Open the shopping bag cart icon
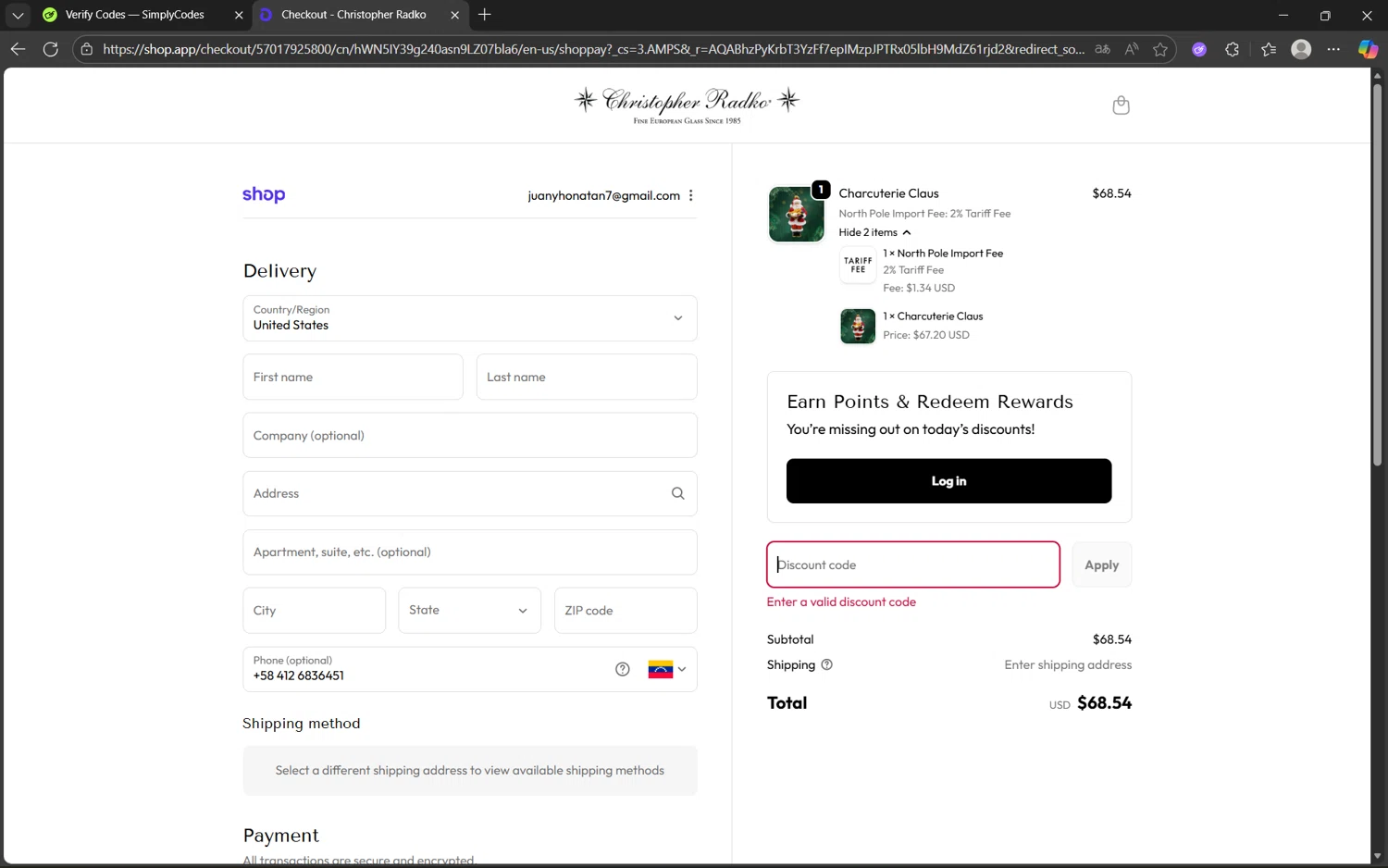 [1121, 105]
